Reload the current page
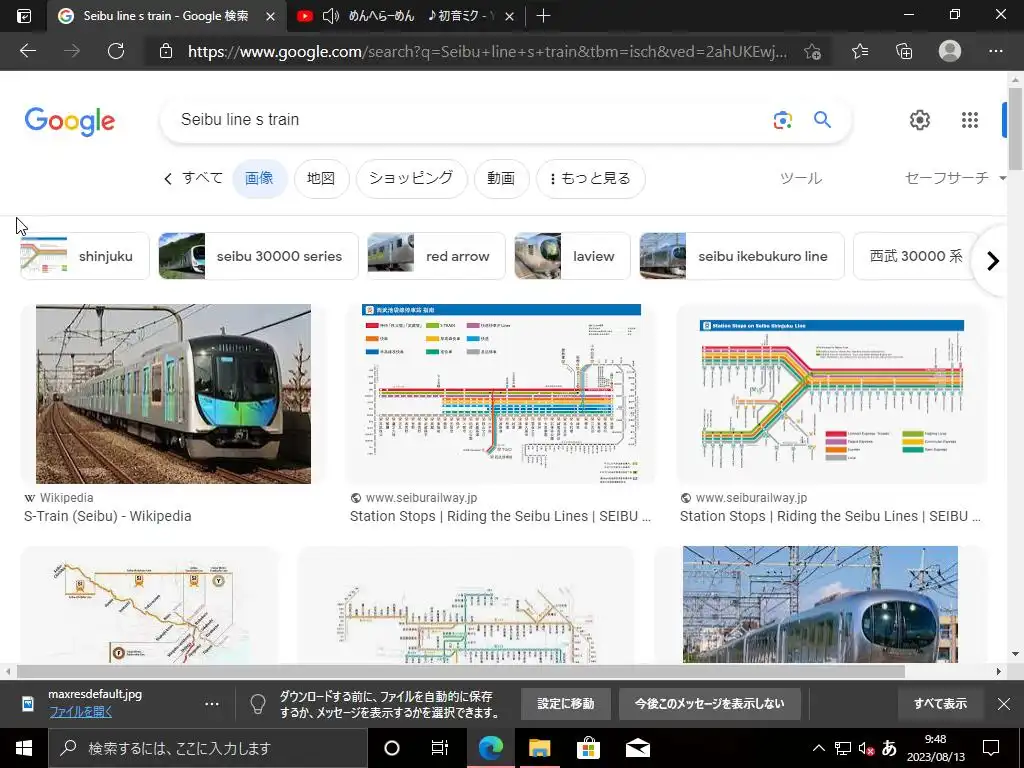The height and width of the screenshot is (768, 1024). (116, 51)
